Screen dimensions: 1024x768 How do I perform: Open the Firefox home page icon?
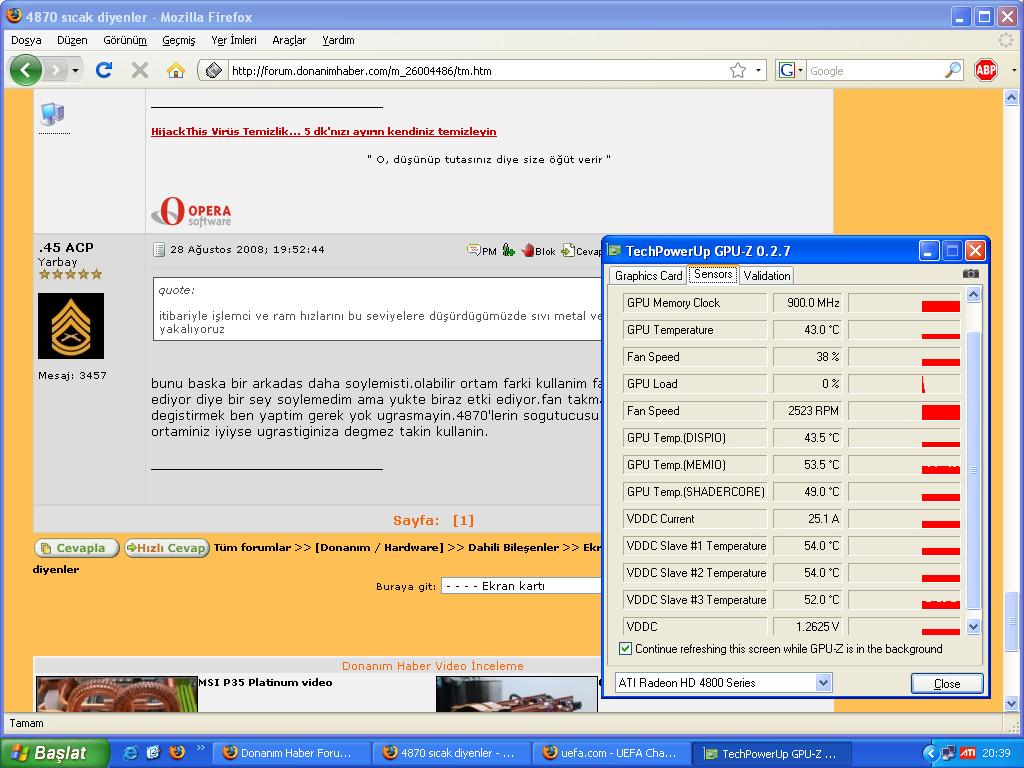176,70
